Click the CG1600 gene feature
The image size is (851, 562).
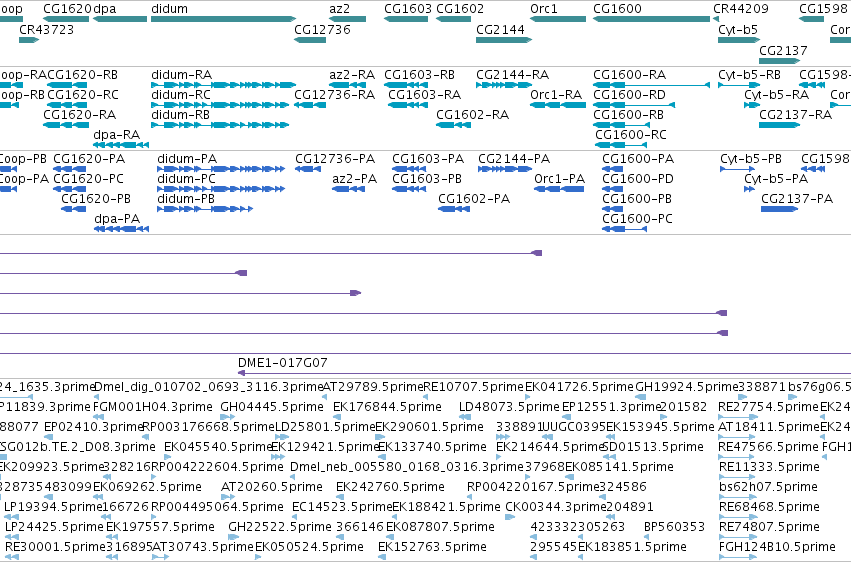[x=651, y=19]
